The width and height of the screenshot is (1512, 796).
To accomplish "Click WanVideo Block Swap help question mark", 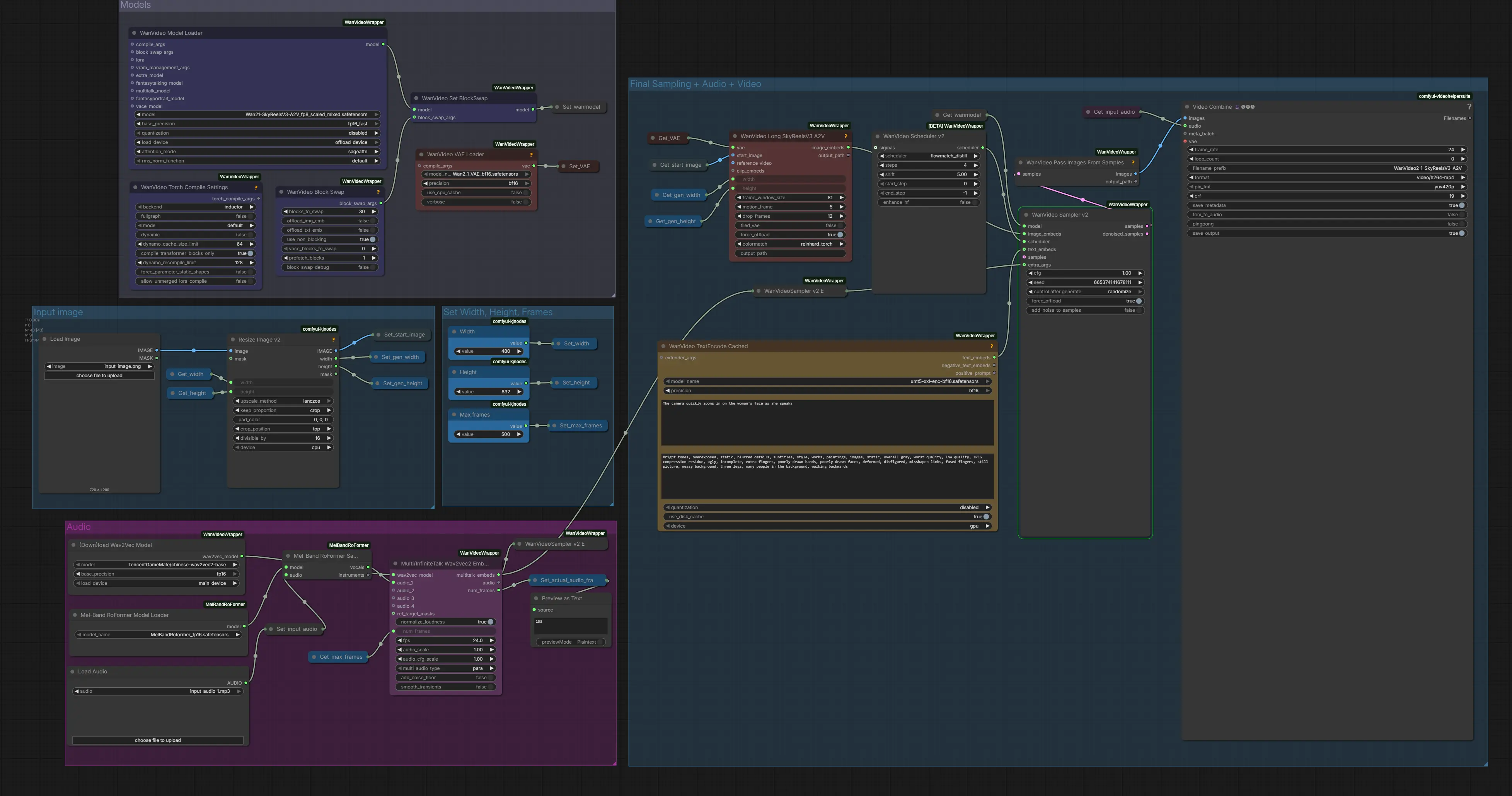I will (378, 192).
